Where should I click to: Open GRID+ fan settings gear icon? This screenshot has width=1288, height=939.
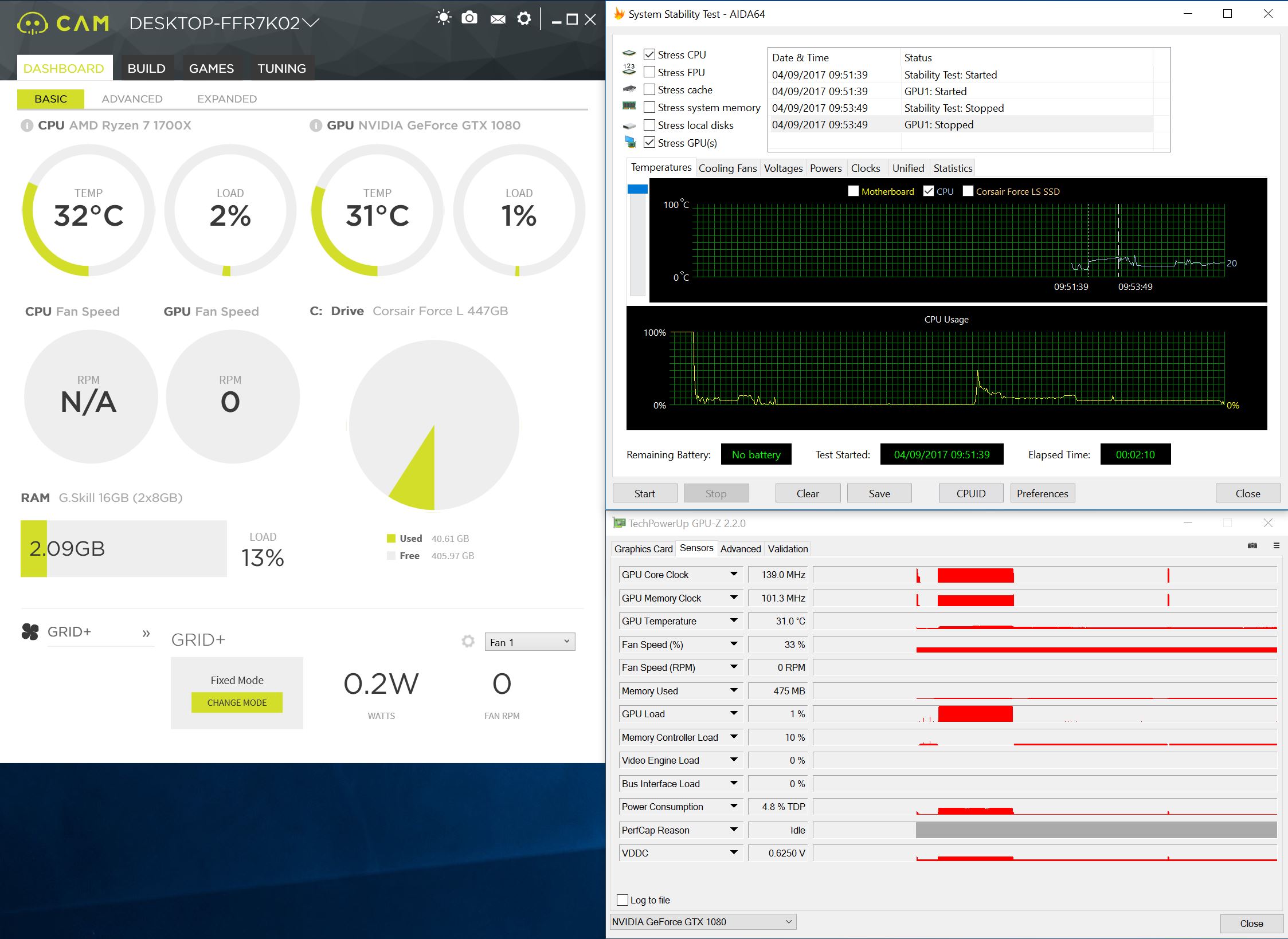pyautogui.click(x=468, y=641)
